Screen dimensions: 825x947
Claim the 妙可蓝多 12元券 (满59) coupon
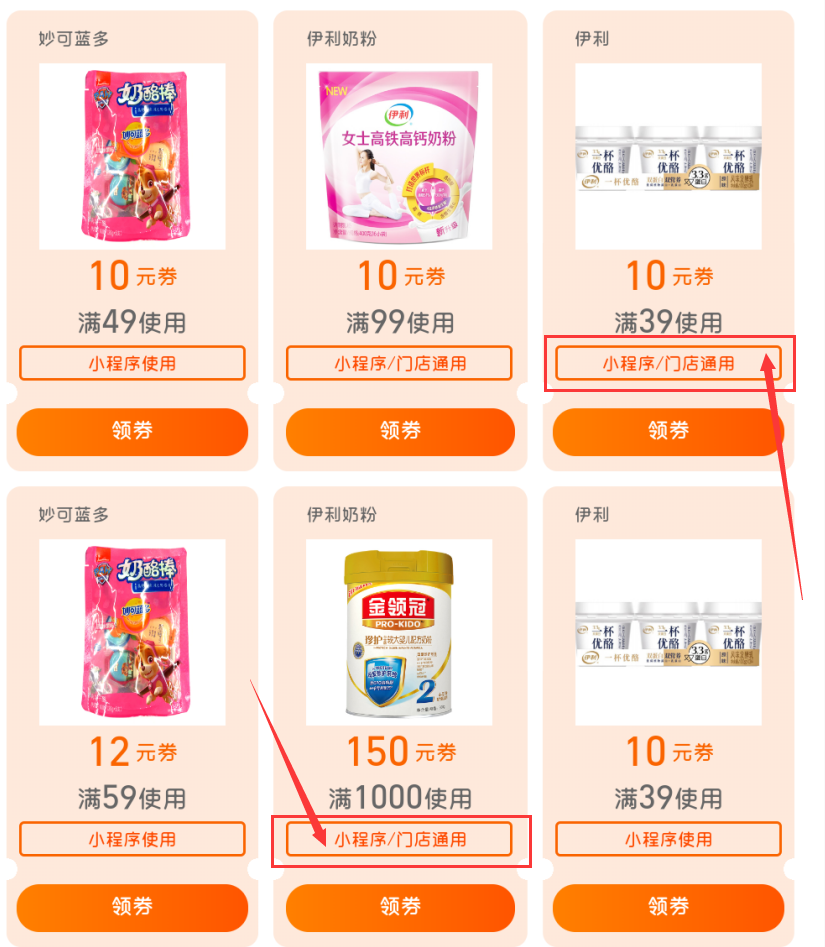tap(132, 907)
